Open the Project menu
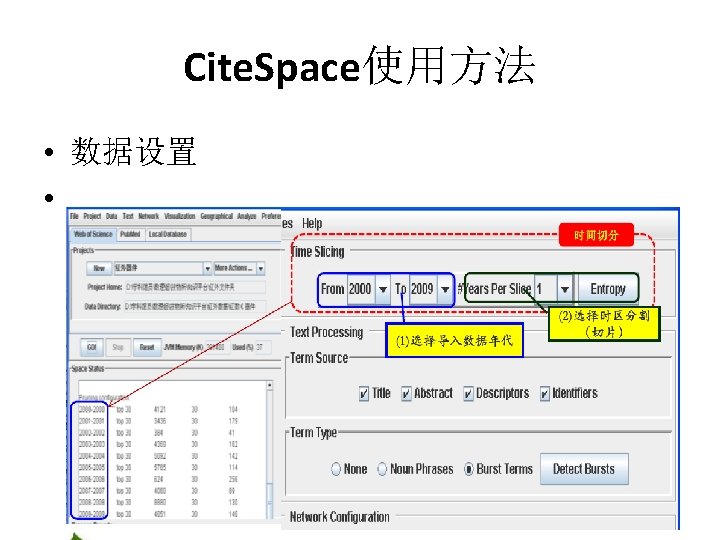Viewport: 720px width, 540px height. [x=92, y=216]
